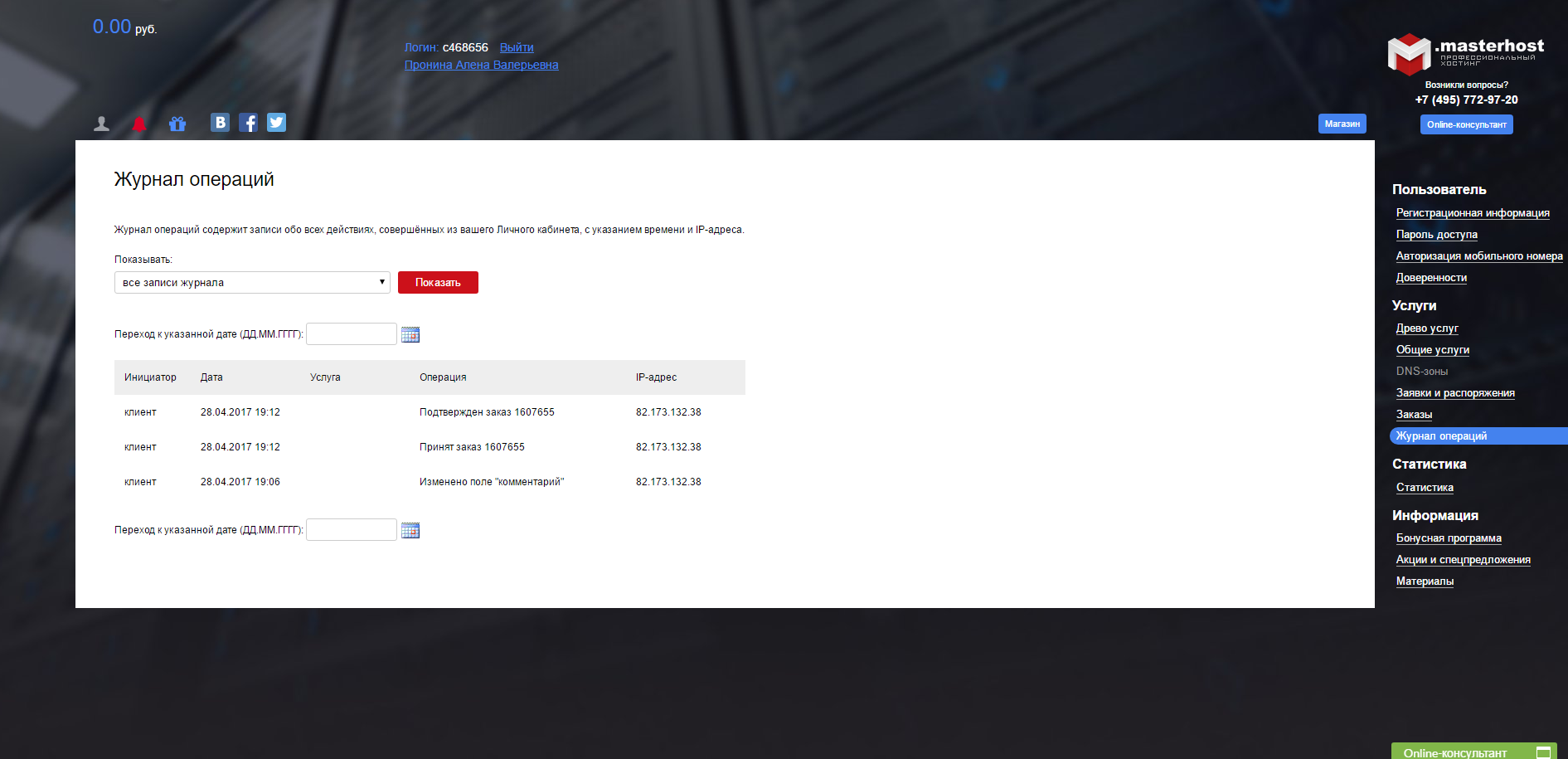Click the IP address in the Подтвержден заказ row
Screen dimensions: 1568x759
click(x=668, y=412)
